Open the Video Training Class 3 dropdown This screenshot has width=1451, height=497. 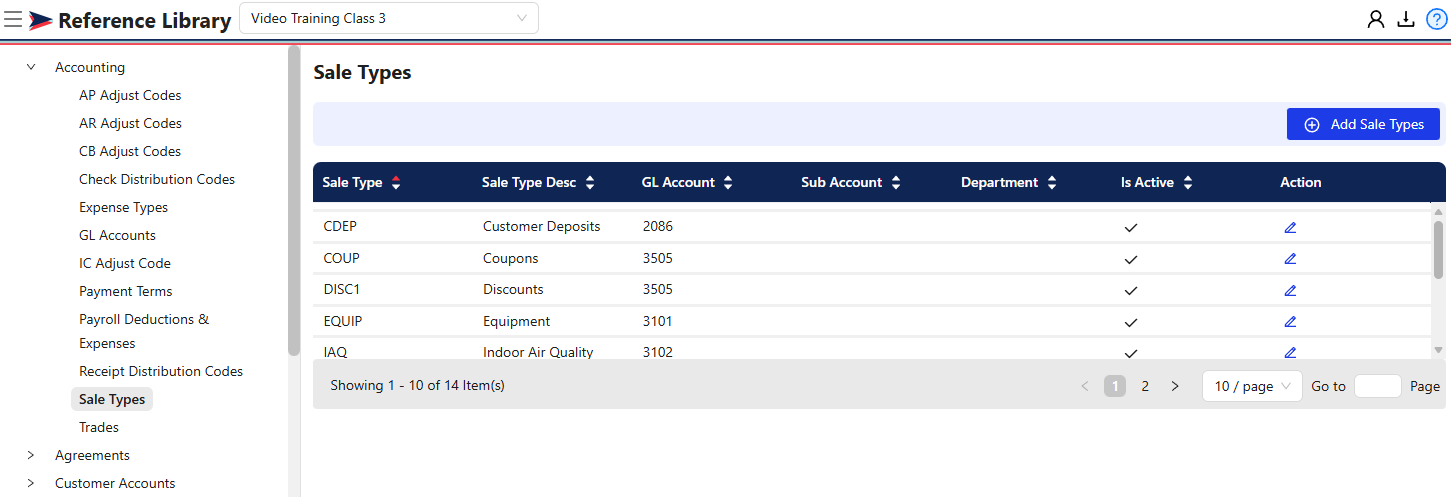coord(388,18)
